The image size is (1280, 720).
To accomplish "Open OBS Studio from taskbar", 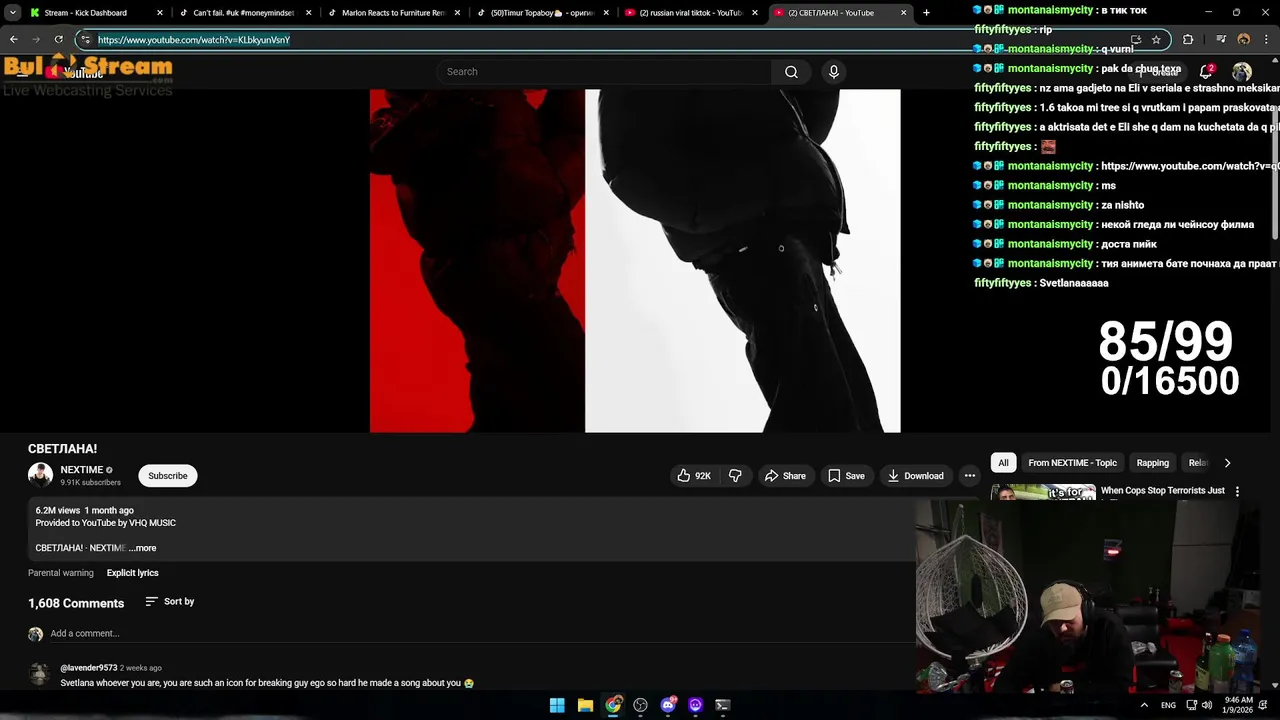I will [640, 705].
